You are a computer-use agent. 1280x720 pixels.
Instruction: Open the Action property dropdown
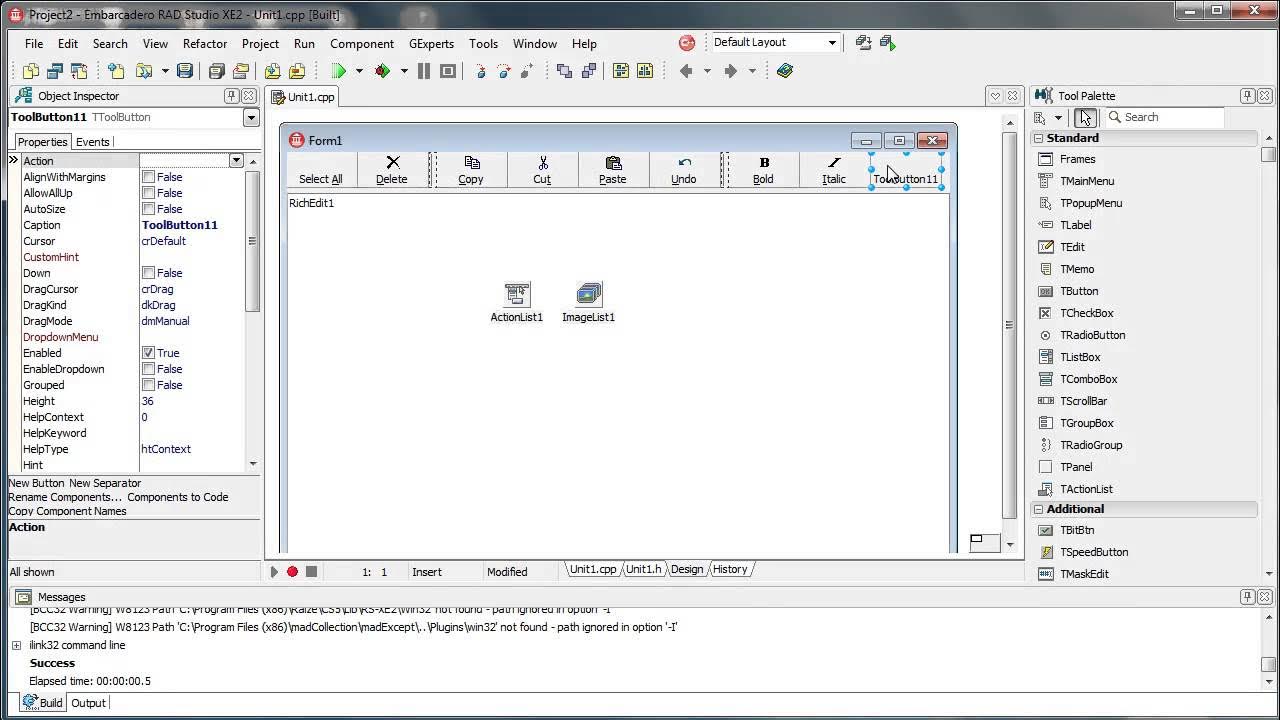(x=236, y=161)
